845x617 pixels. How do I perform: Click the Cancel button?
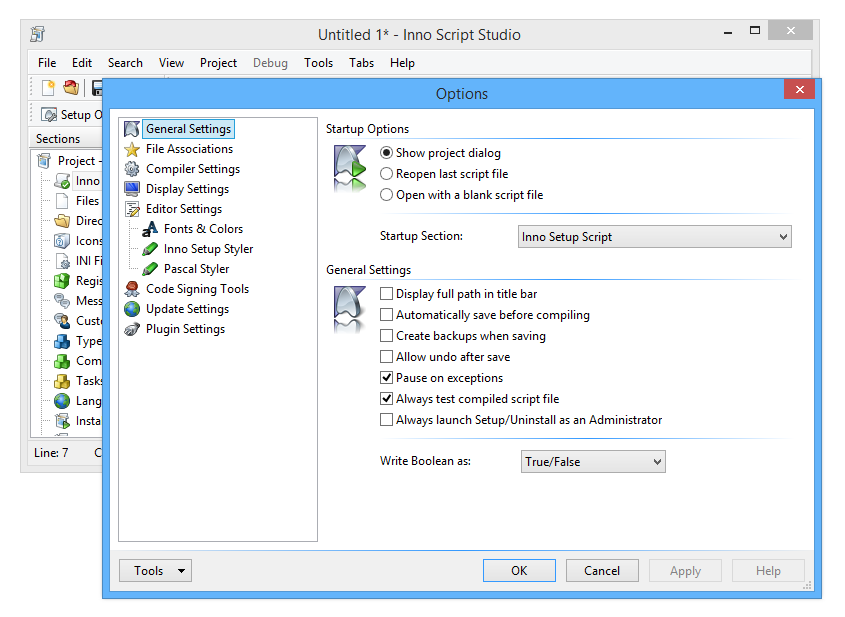click(x=602, y=571)
